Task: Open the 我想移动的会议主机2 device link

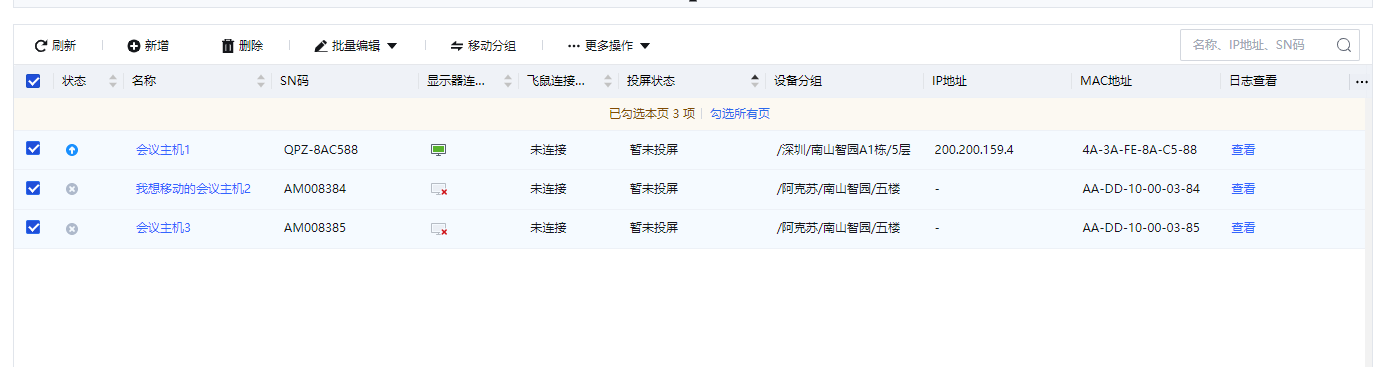Action: pyautogui.click(x=193, y=189)
